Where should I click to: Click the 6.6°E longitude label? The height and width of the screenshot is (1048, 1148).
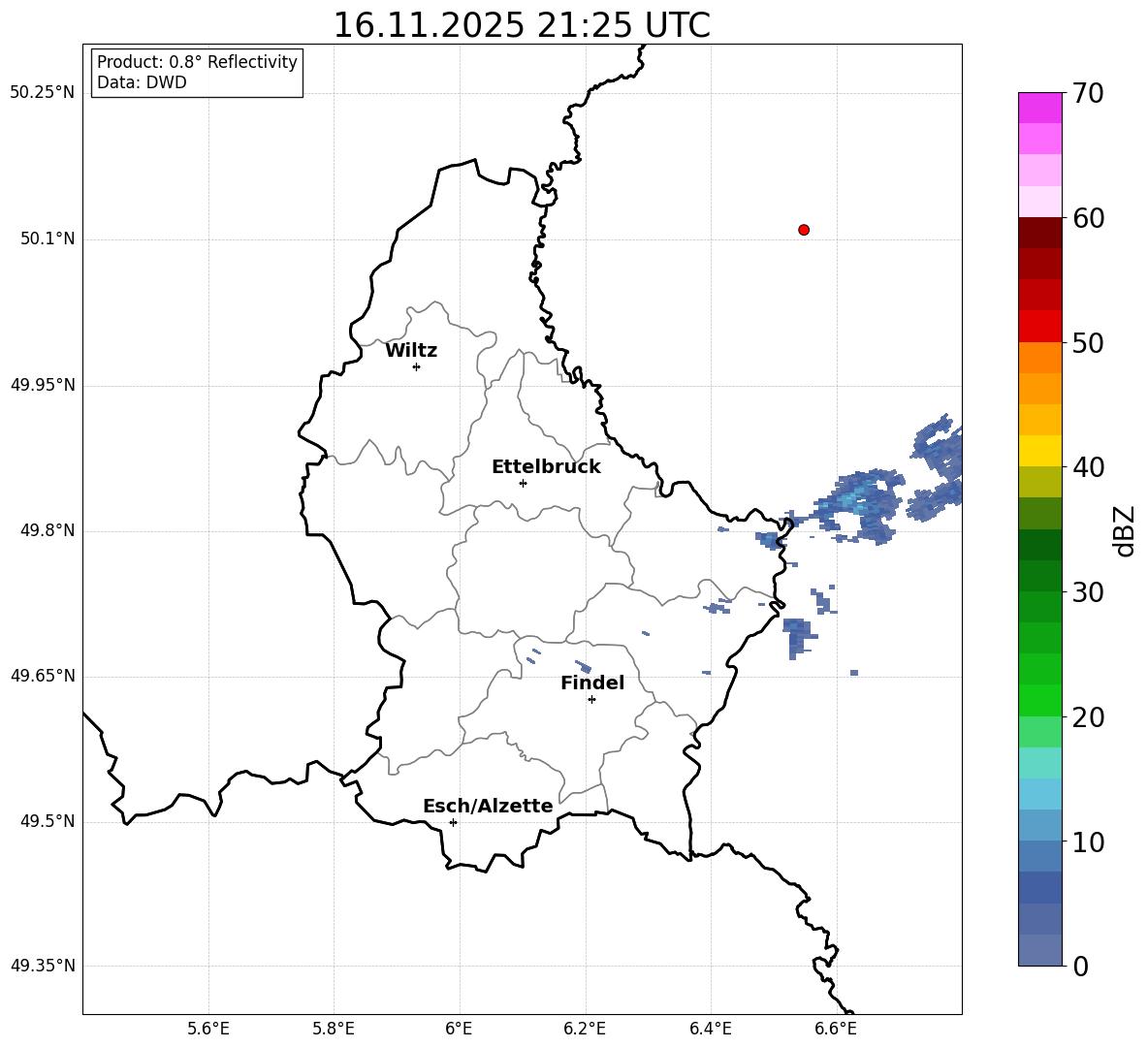click(836, 1030)
